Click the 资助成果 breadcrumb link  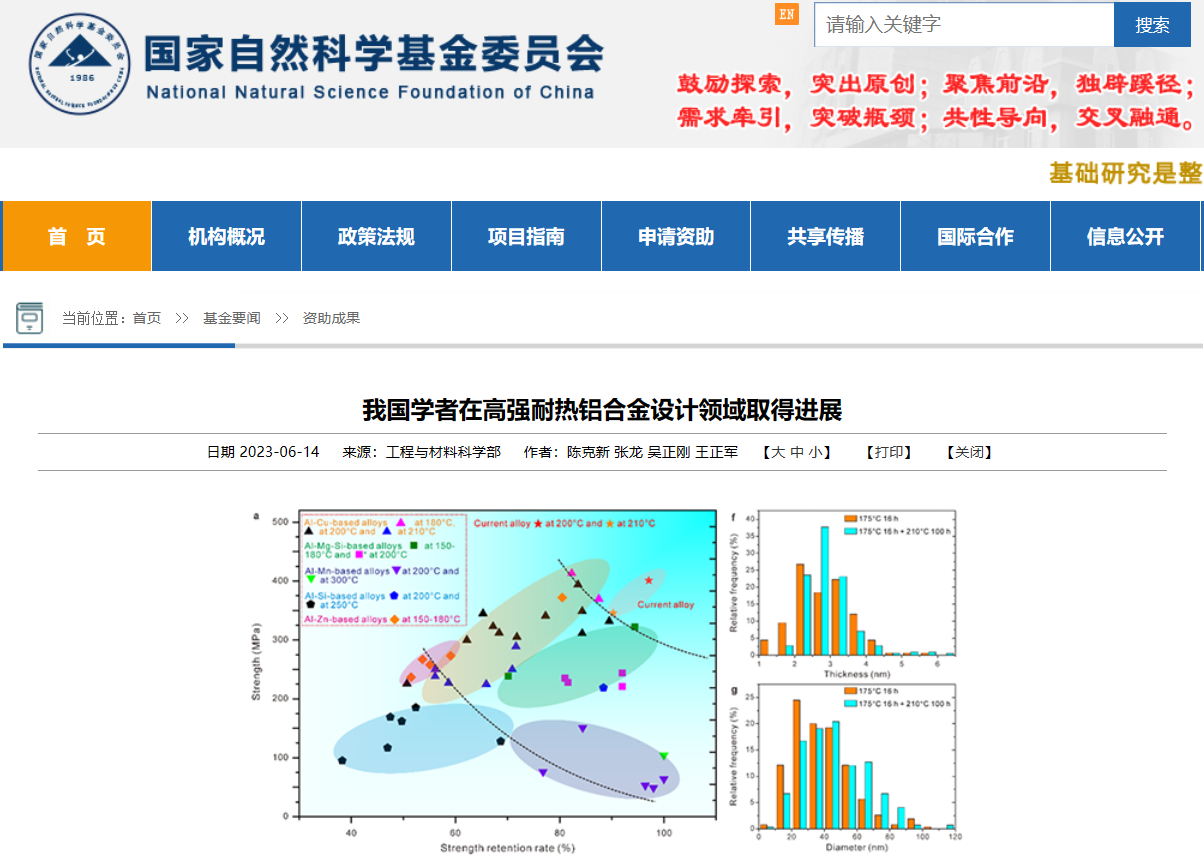click(331, 318)
